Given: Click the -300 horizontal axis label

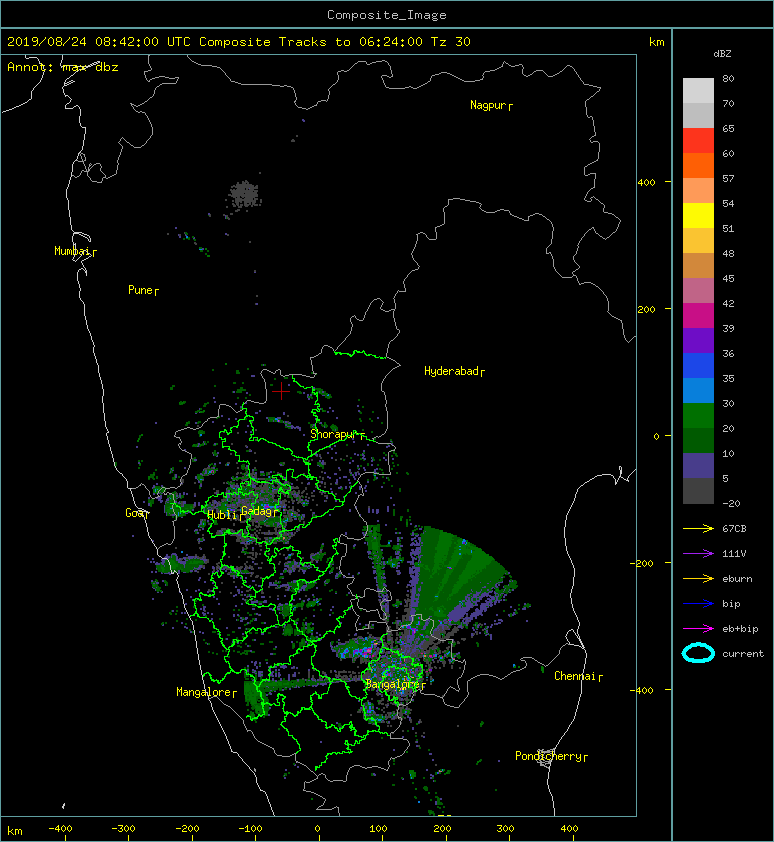Looking at the screenshot, I should [122, 829].
